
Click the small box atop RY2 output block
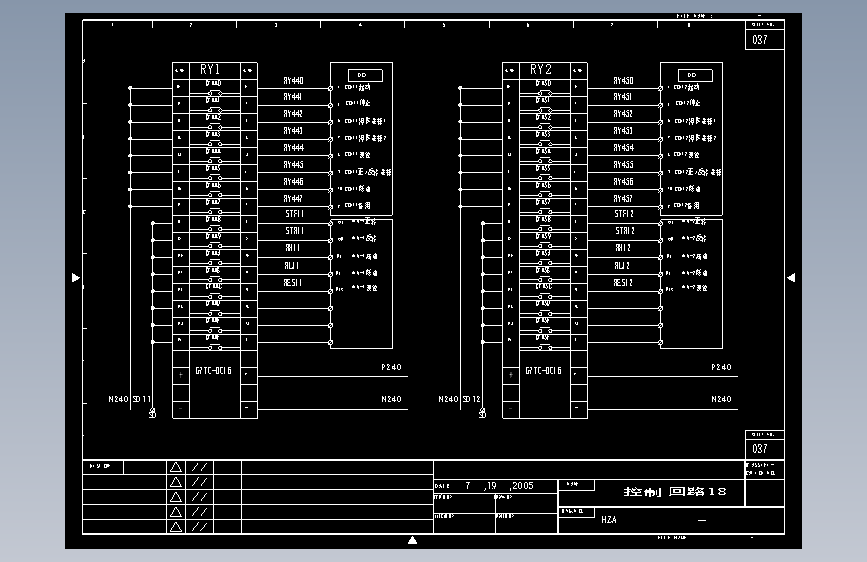click(696, 75)
